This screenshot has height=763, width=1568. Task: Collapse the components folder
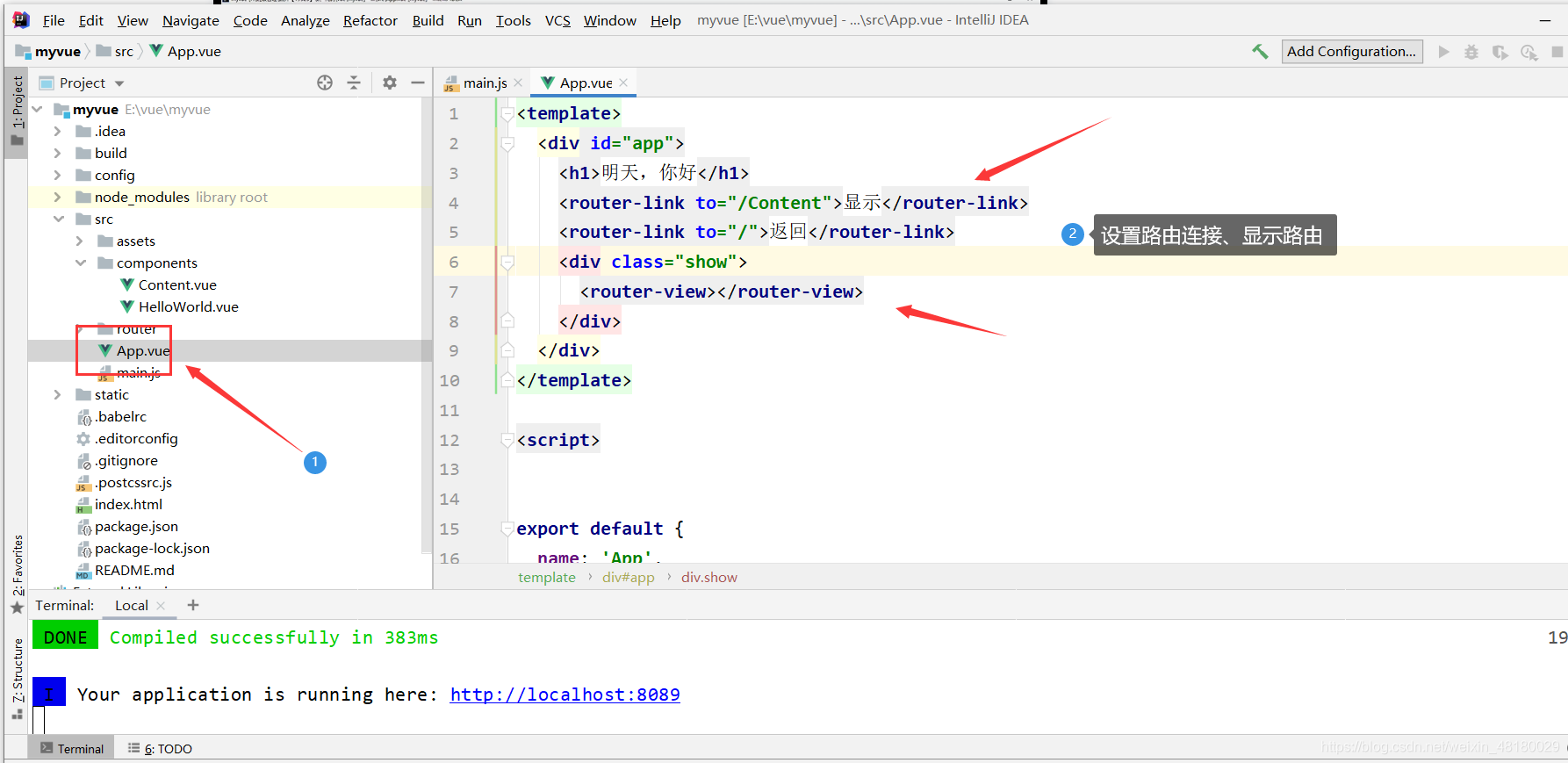pyautogui.click(x=80, y=263)
